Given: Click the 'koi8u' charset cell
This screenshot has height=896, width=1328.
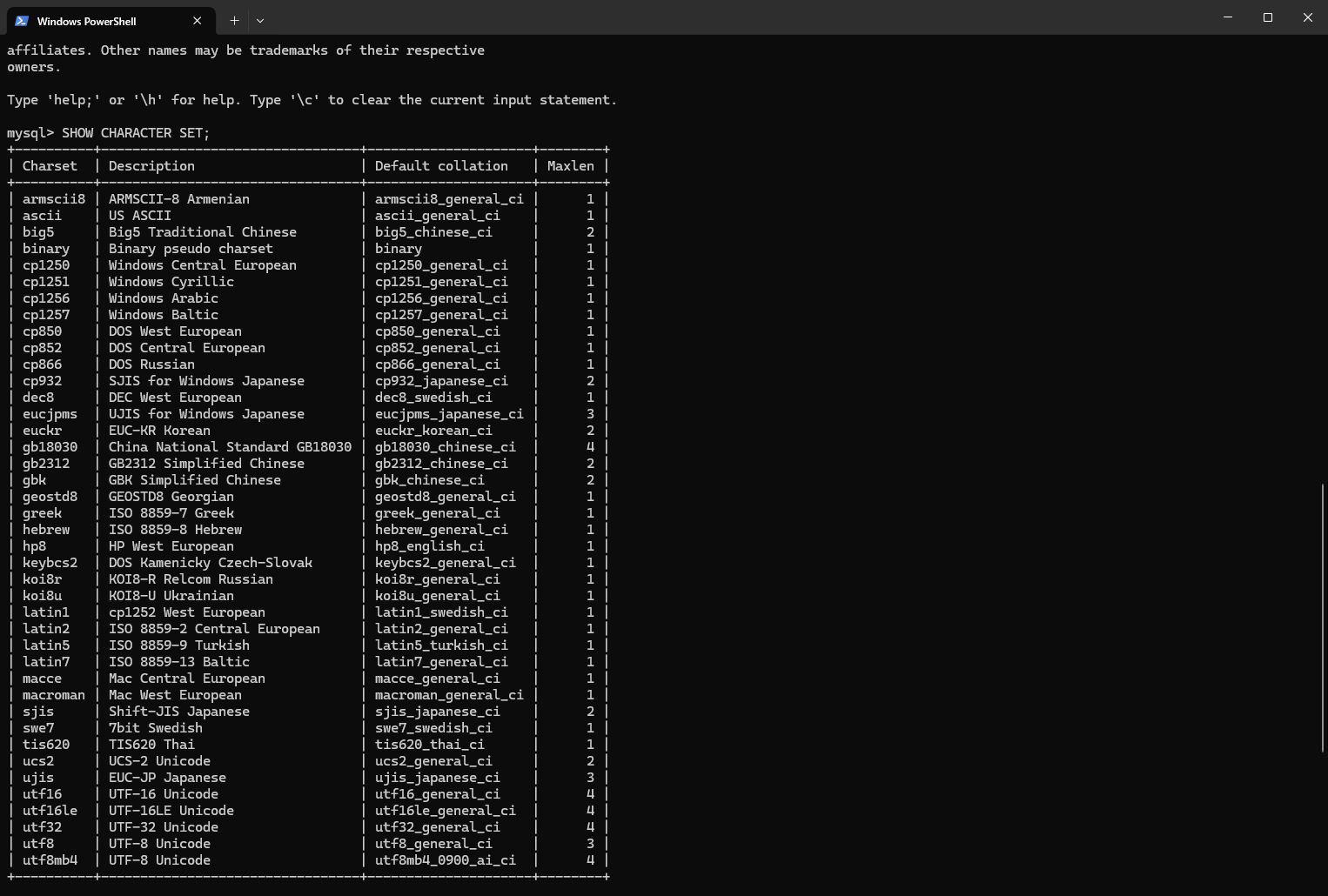Looking at the screenshot, I should click(42, 596).
